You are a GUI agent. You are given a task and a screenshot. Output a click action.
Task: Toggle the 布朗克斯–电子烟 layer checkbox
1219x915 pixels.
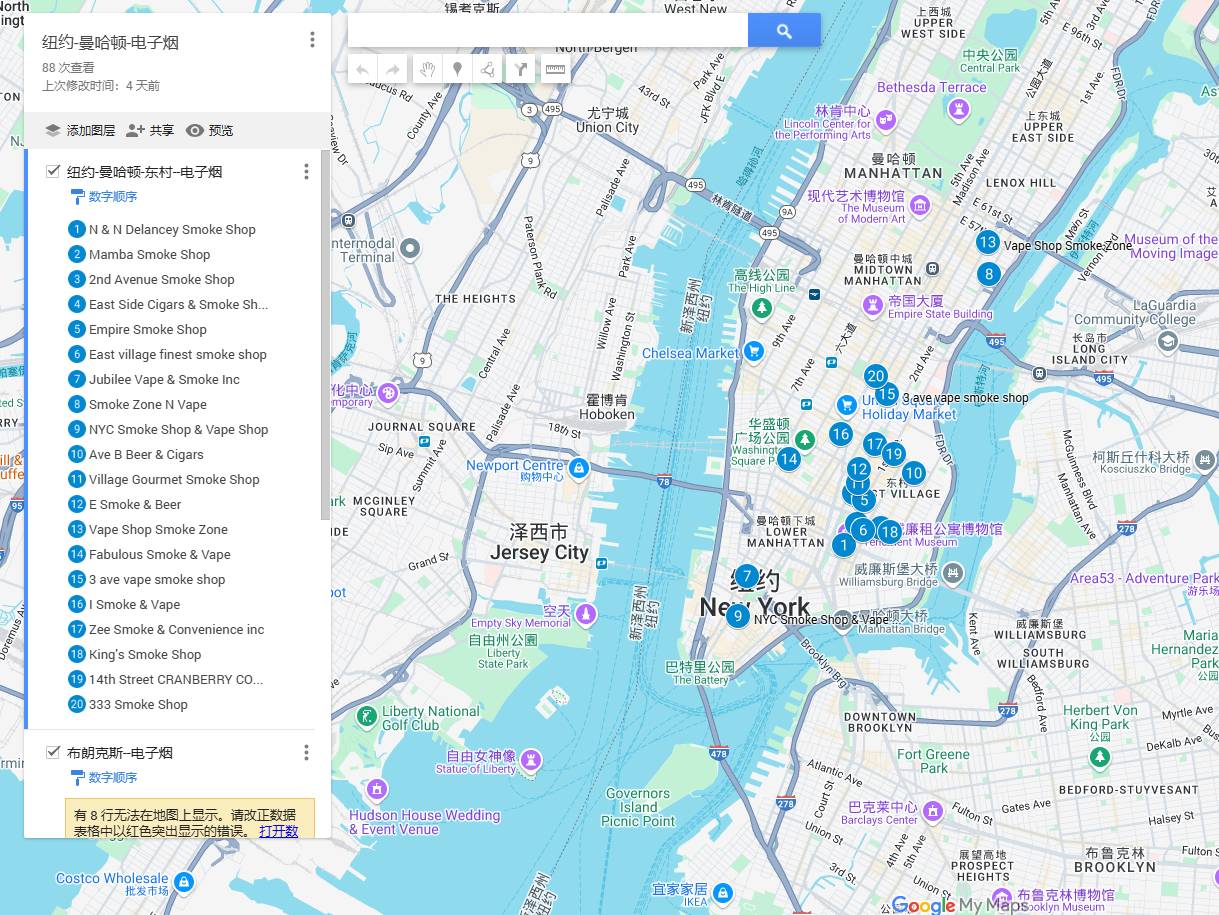pos(53,752)
